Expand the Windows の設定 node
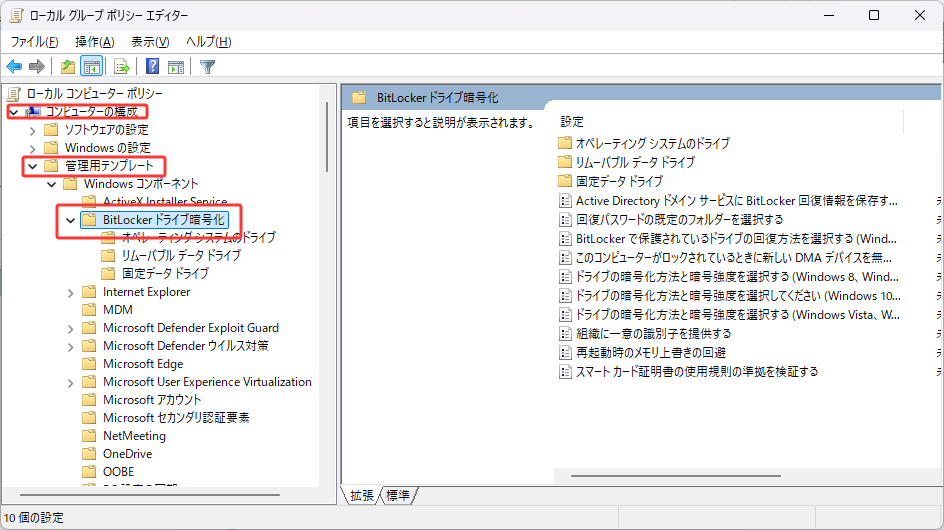The width and height of the screenshot is (944, 530). (33, 148)
